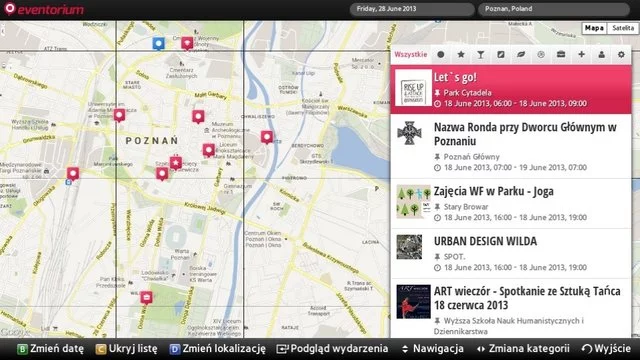Select the person category icon
Screen dimensions: 640x360
(601, 54)
